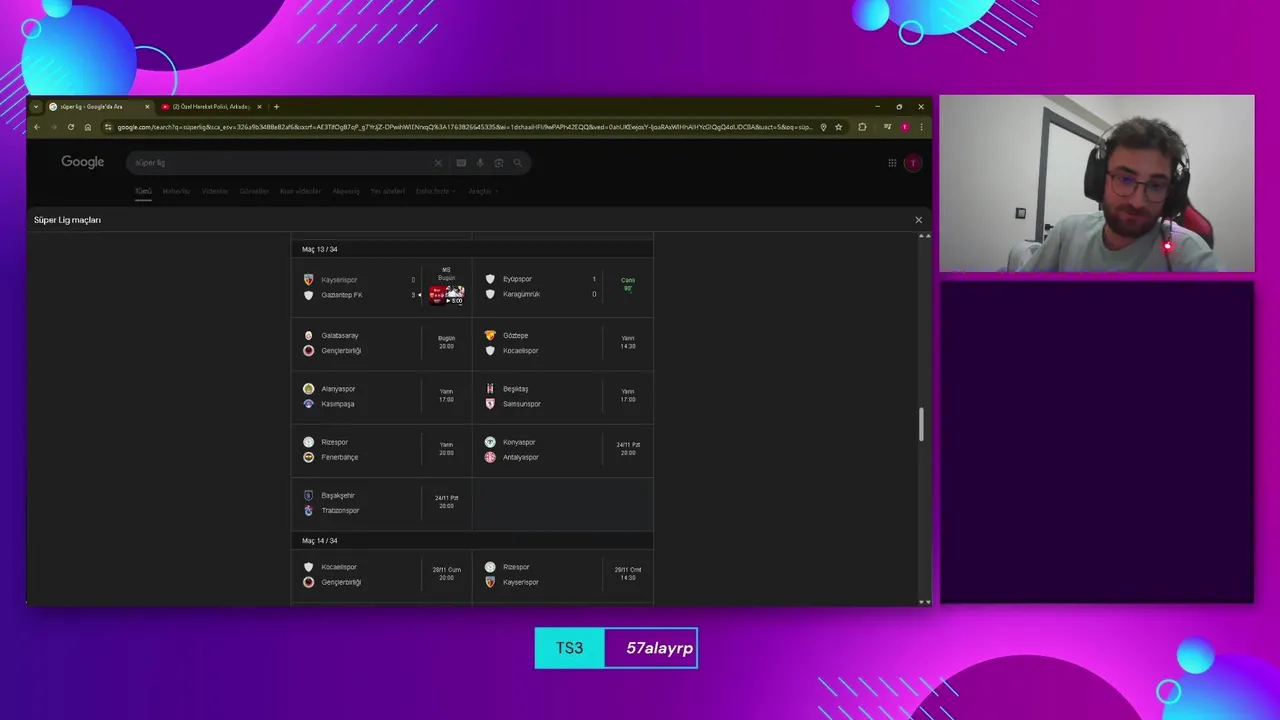The height and width of the screenshot is (720, 1280).
Task: Play the Kayserispor match highlights video thumbnail
Action: 446,295
